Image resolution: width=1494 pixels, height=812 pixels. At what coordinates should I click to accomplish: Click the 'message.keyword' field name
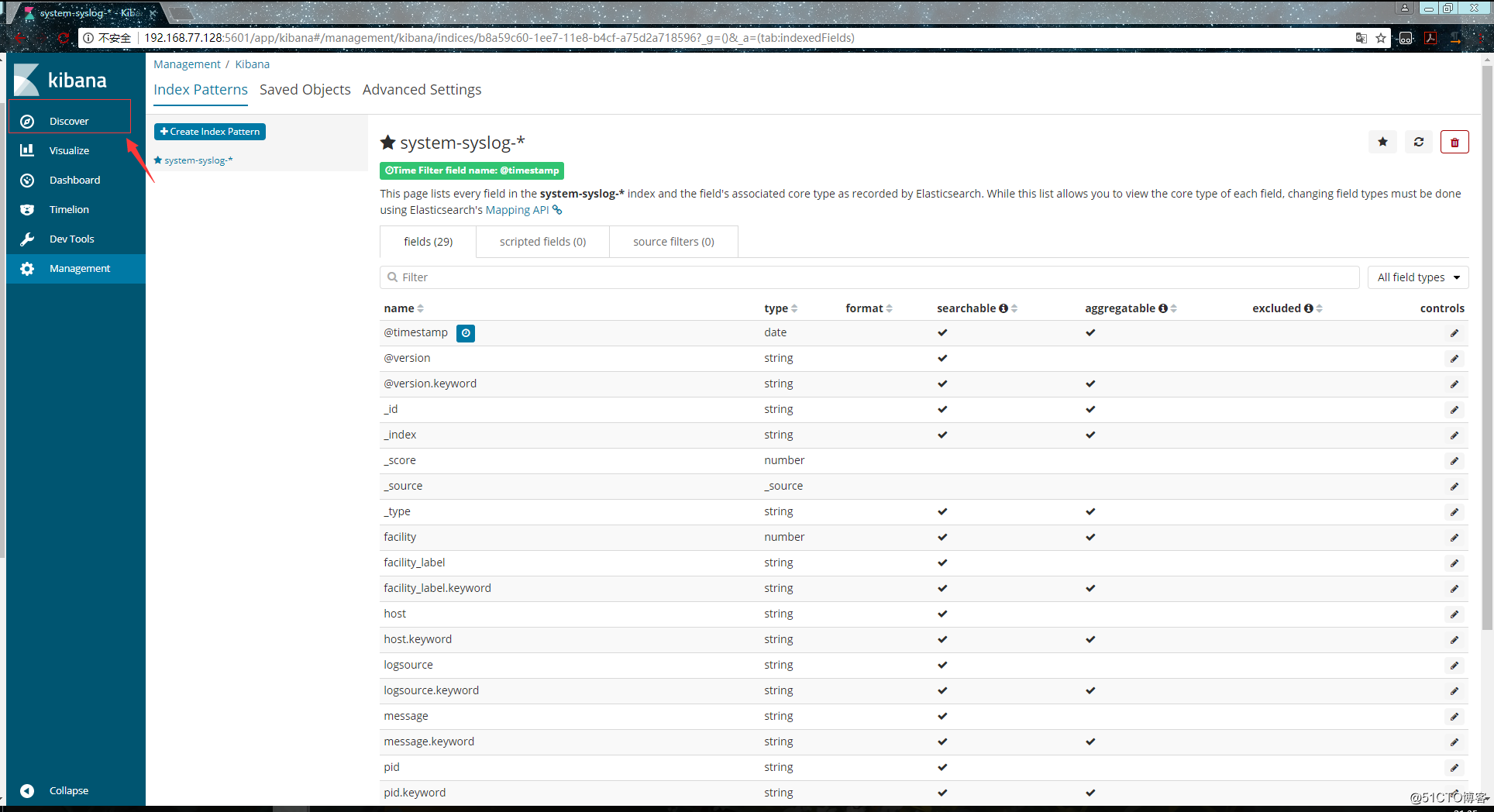tap(429, 741)
